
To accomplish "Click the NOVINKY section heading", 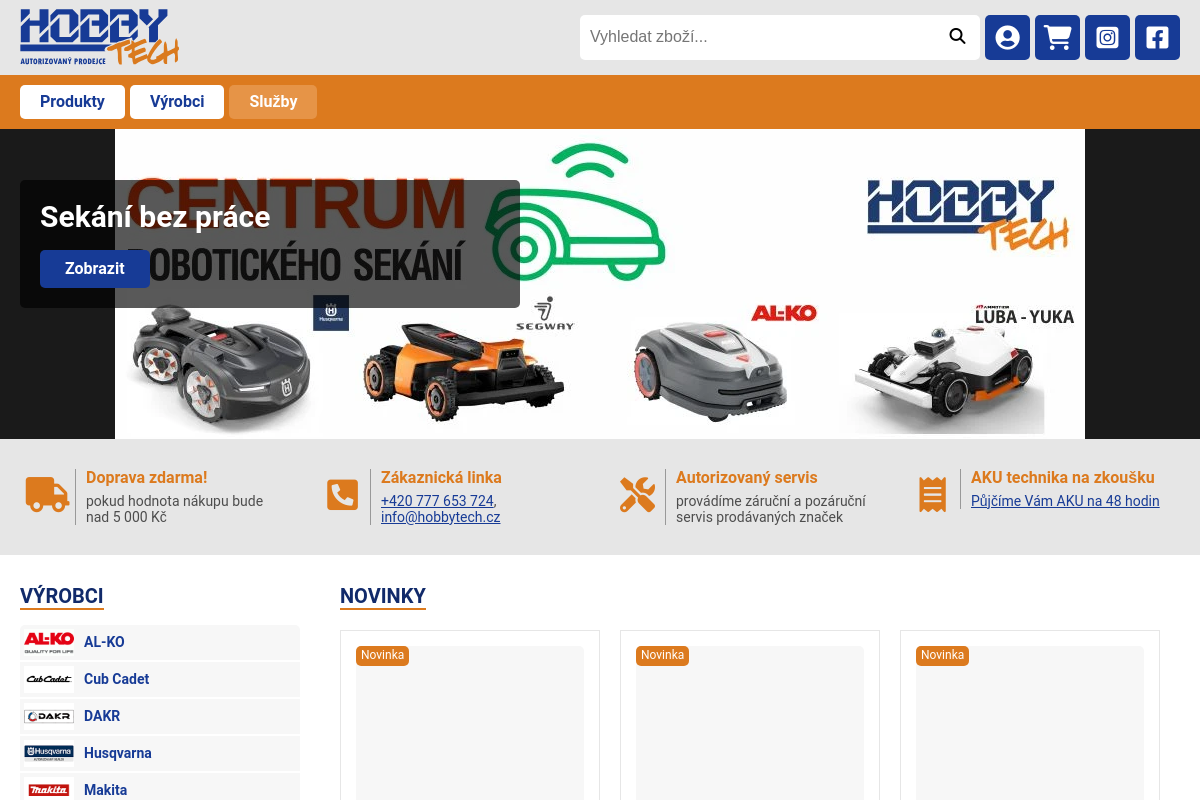I will (383, 597).
